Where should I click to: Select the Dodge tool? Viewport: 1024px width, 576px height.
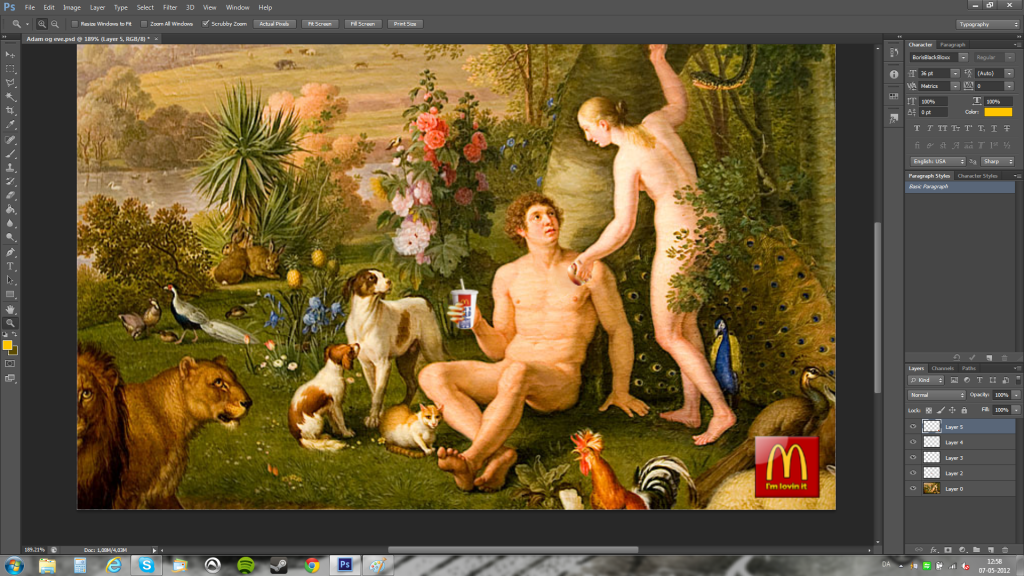10,238
